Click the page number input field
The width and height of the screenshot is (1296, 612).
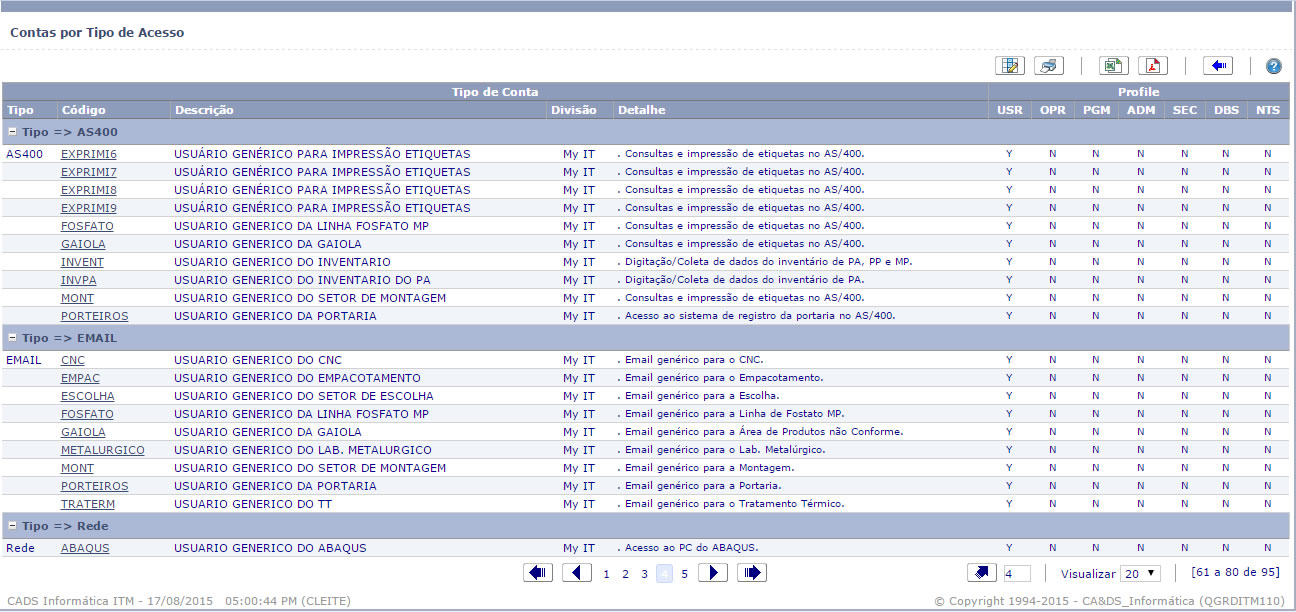click(1016, 574)
